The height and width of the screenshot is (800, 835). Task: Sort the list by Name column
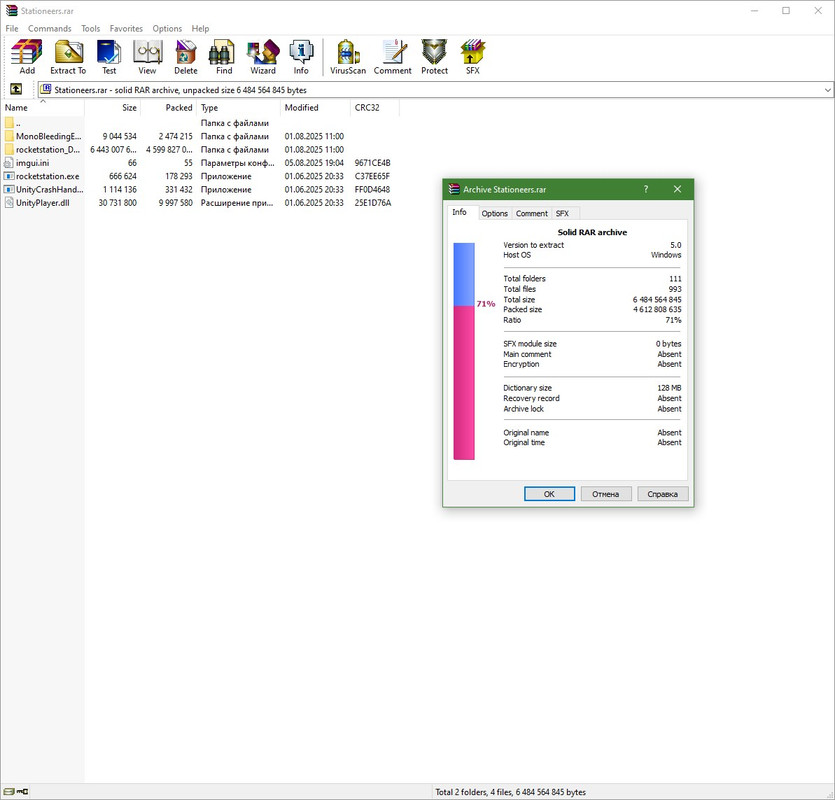(x=43, y=108)
